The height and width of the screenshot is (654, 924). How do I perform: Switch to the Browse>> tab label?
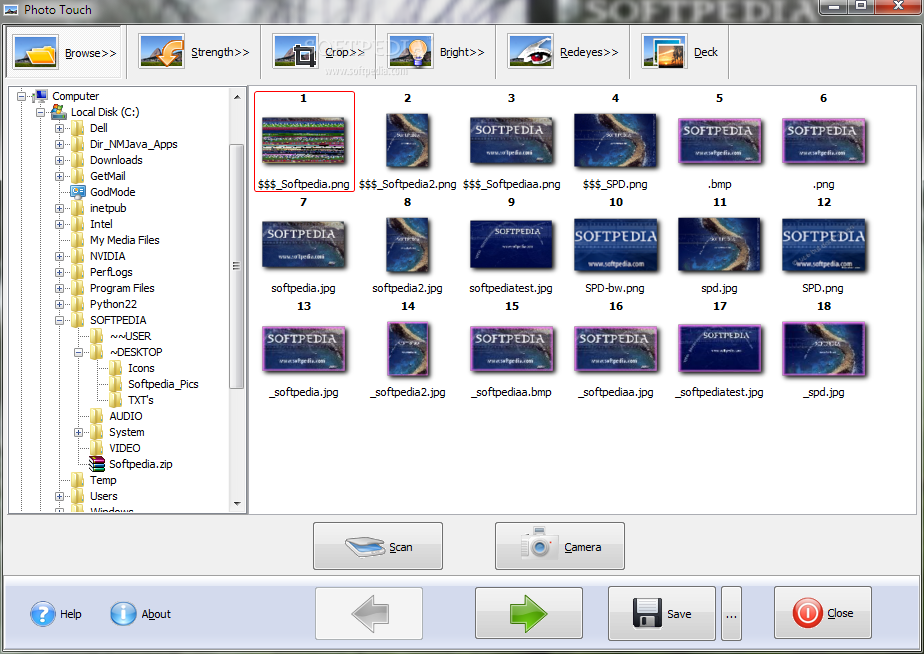(x=91, y=53)
